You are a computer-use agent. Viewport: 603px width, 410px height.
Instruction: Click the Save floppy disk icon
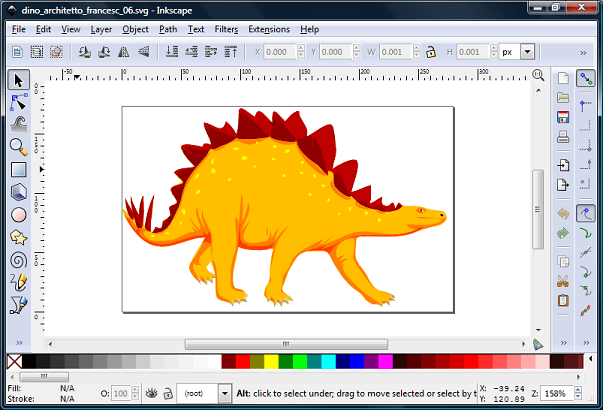point(563,117)
